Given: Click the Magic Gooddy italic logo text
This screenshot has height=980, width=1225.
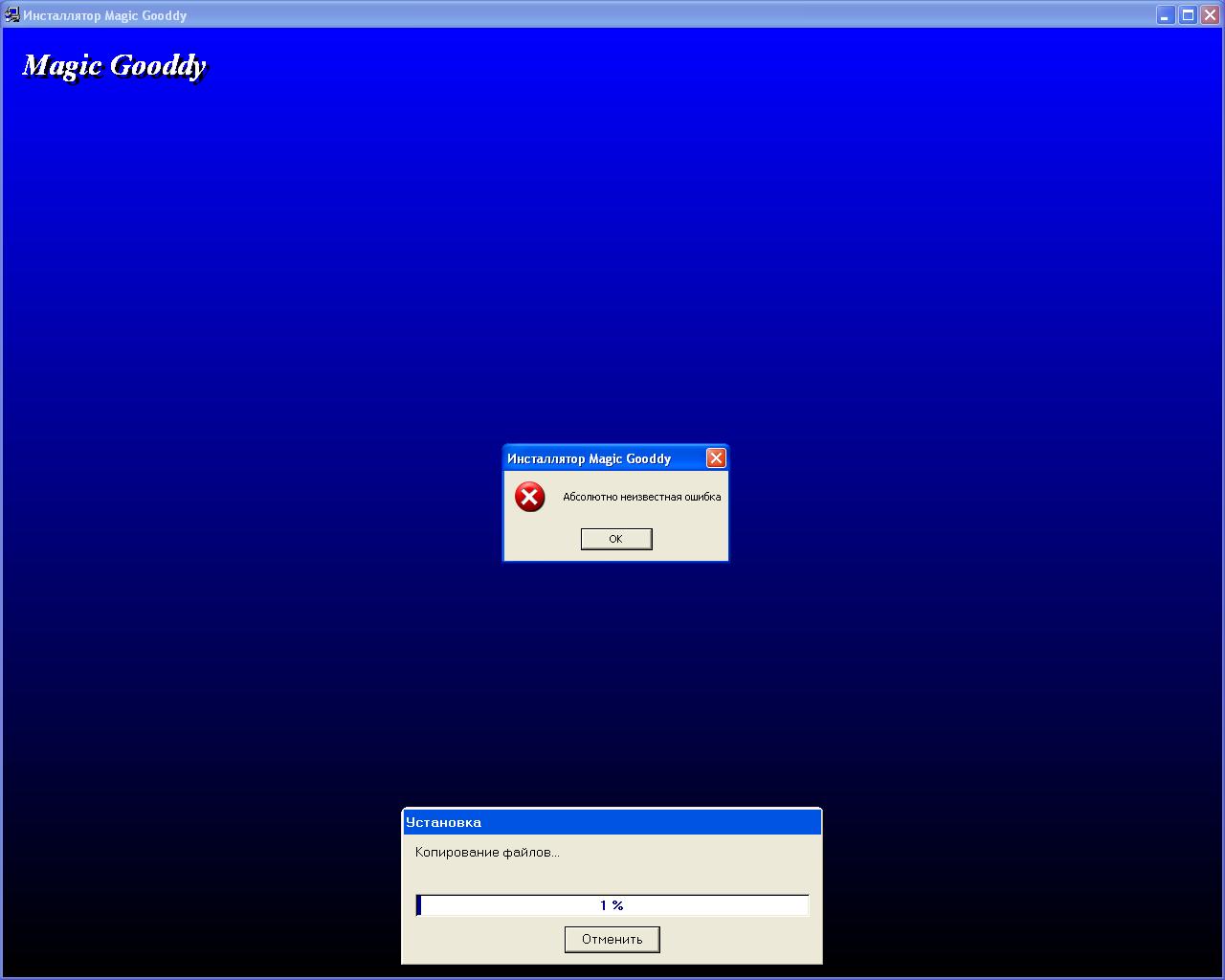Looking at the screenshot, I should (x=114, y=65).
